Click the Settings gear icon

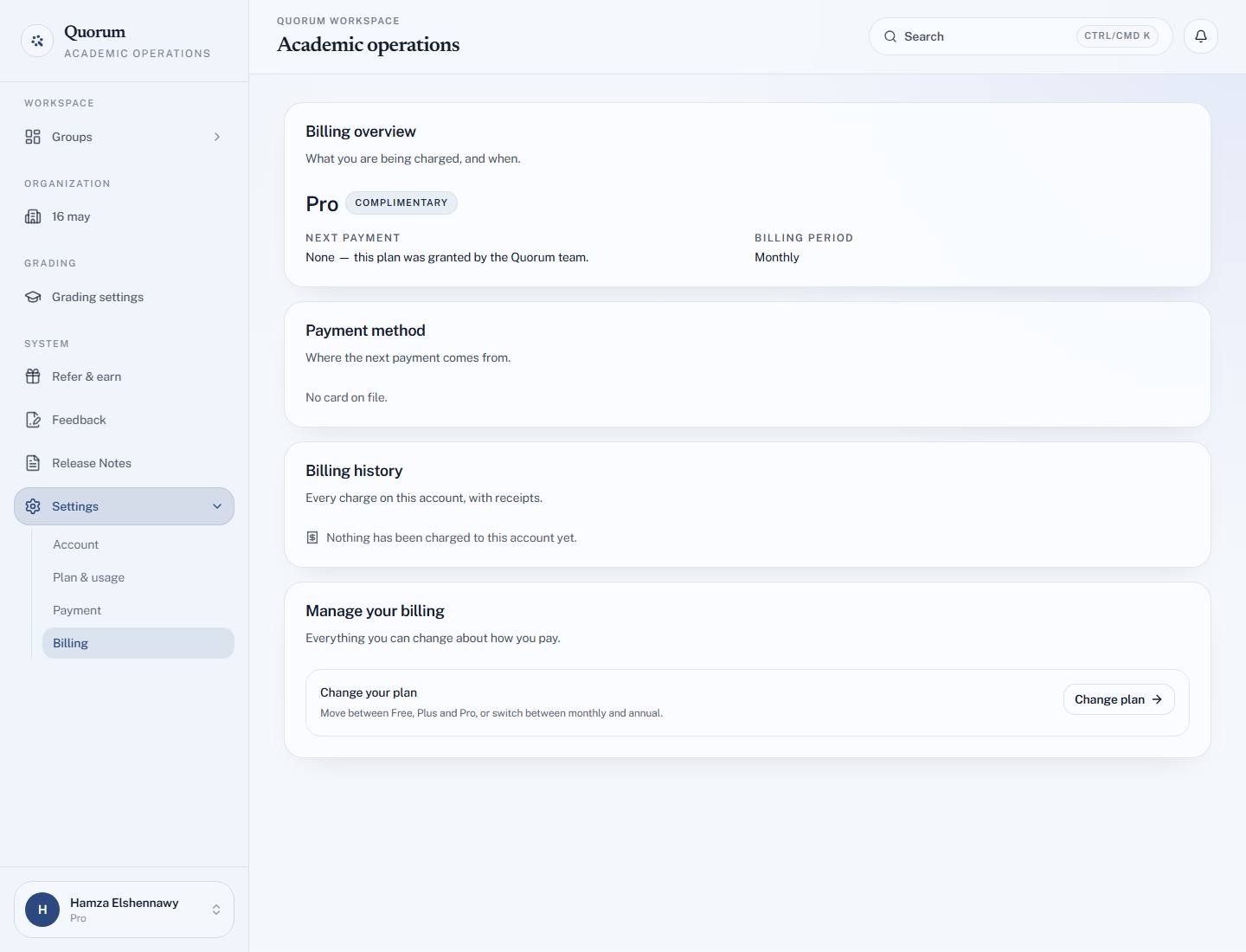33,506
